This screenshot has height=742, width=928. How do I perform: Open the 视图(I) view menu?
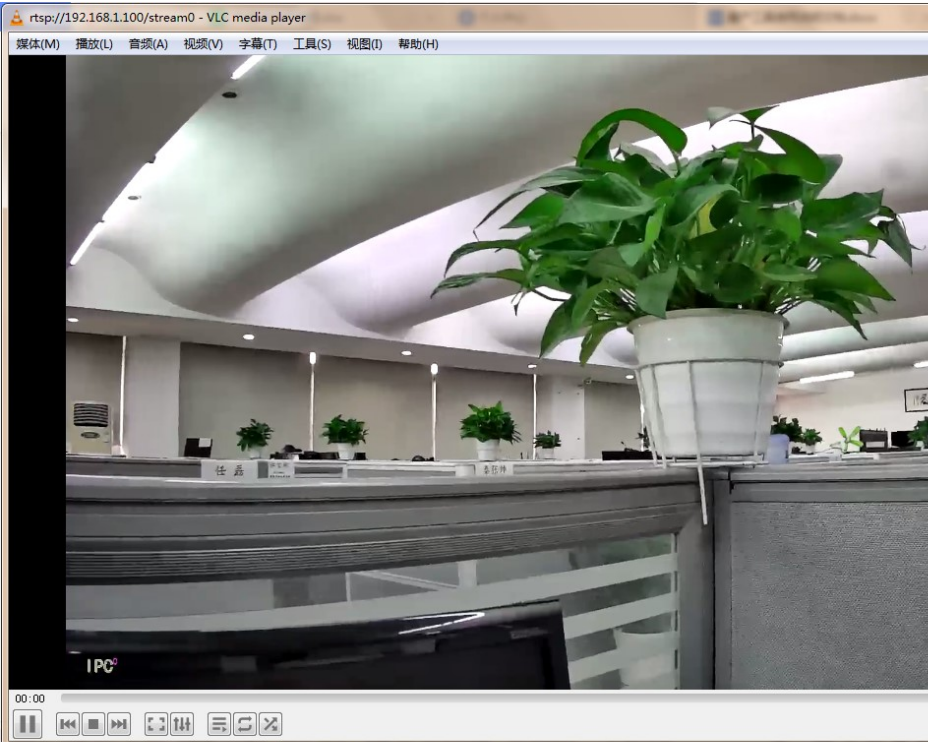(365, 44)
